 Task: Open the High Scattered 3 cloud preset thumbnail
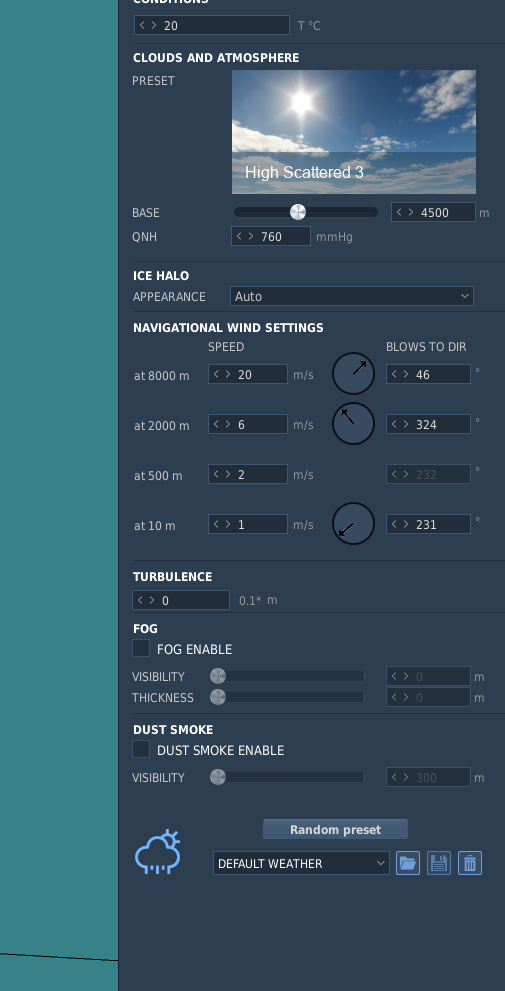click(354, 131)
